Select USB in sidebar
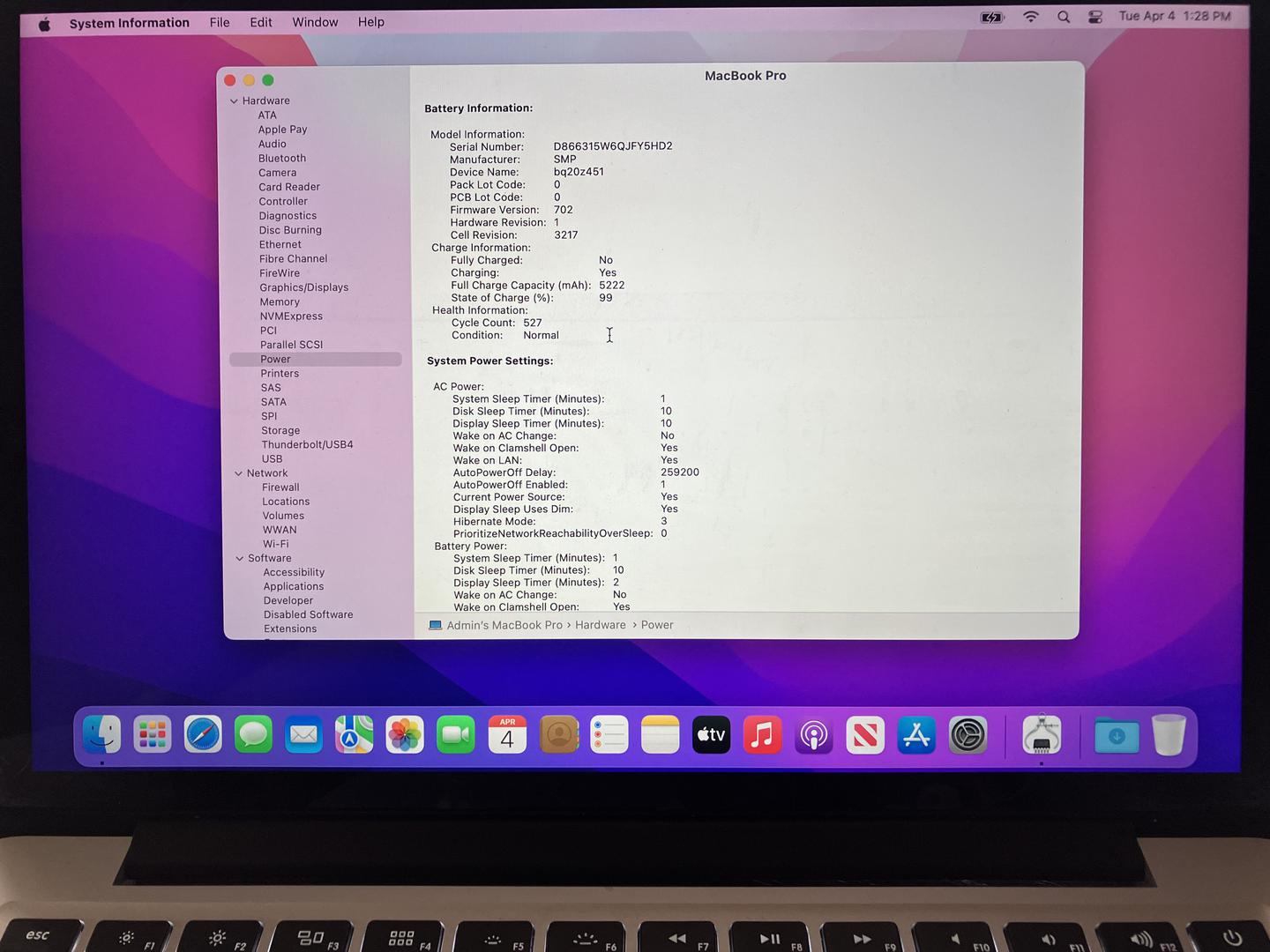The image size is (1270, 952). tap(272, 459)
